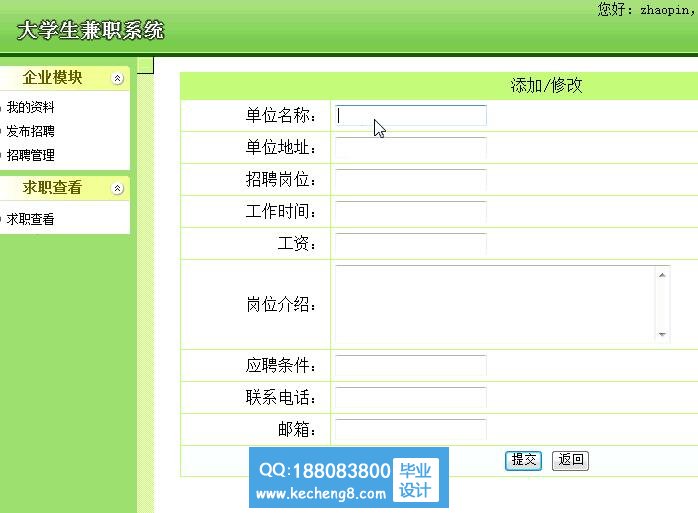Click the 返回 back button
This screenshot has width=698, height=513.
[x=570, y=460]
